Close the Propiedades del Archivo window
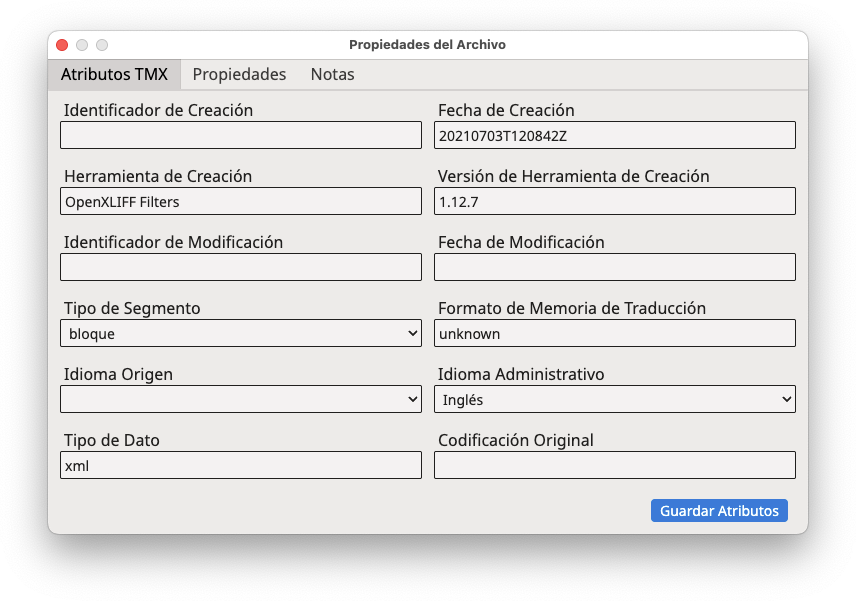 [x=62, y=45]
